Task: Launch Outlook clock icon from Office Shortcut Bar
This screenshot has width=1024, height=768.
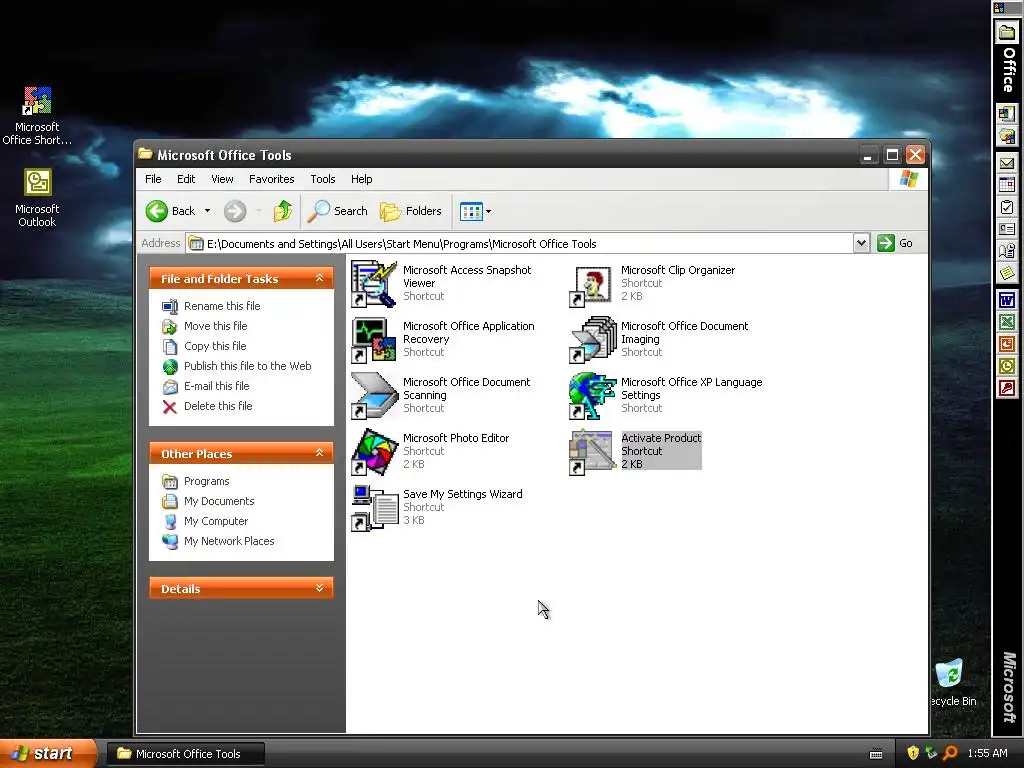Action: click(x=1006, y=366)
